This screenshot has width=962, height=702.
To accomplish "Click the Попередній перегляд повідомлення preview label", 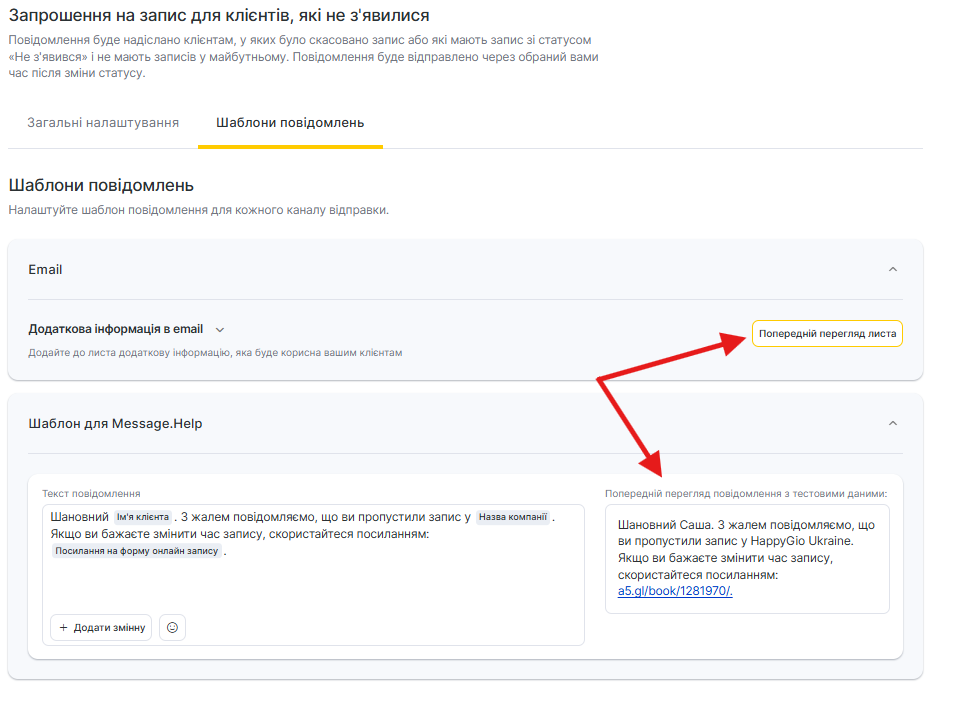I will (746, 493).
